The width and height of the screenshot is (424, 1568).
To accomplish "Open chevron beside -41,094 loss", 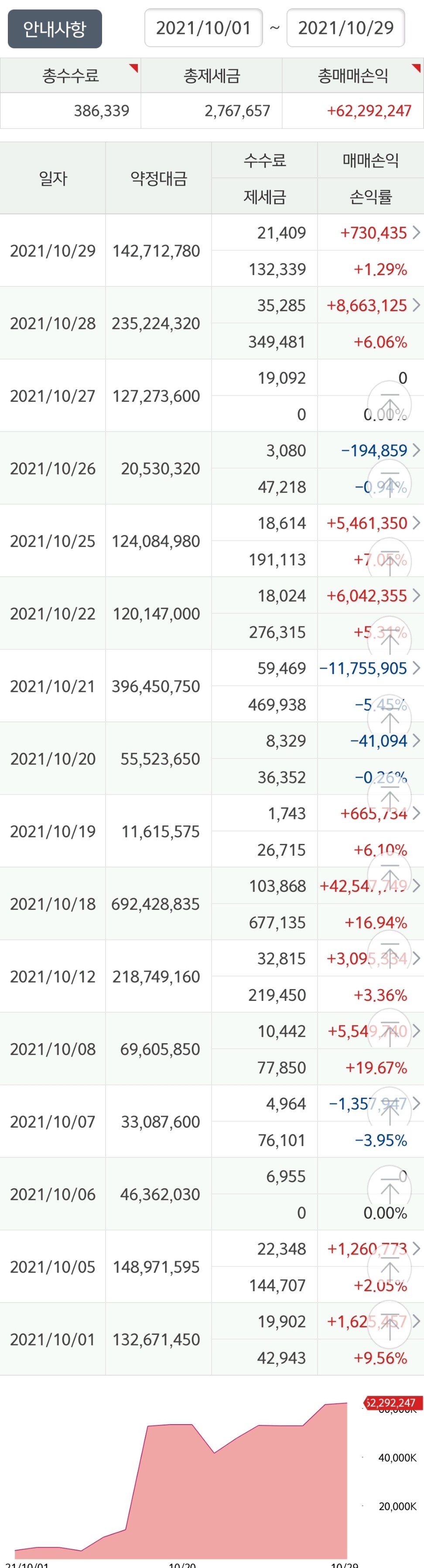I will click(x=417, y=741).
